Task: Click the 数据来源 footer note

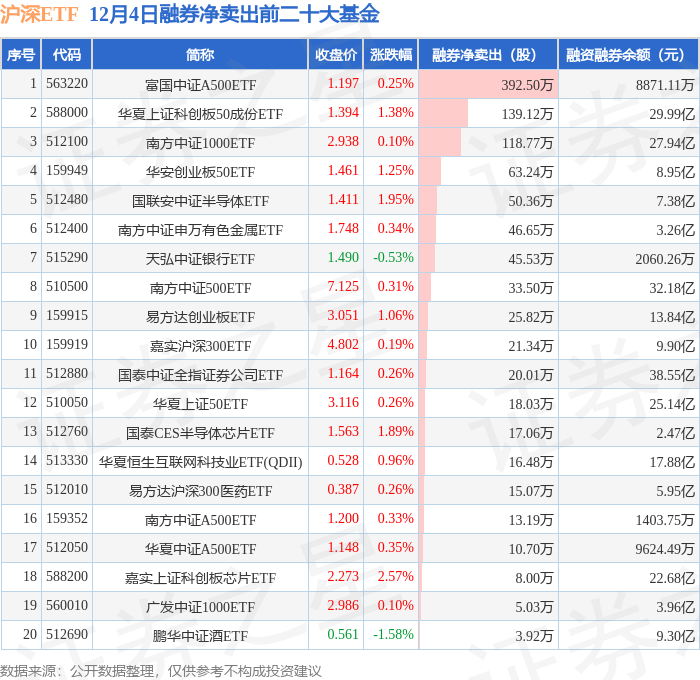Action: (161, 671)
